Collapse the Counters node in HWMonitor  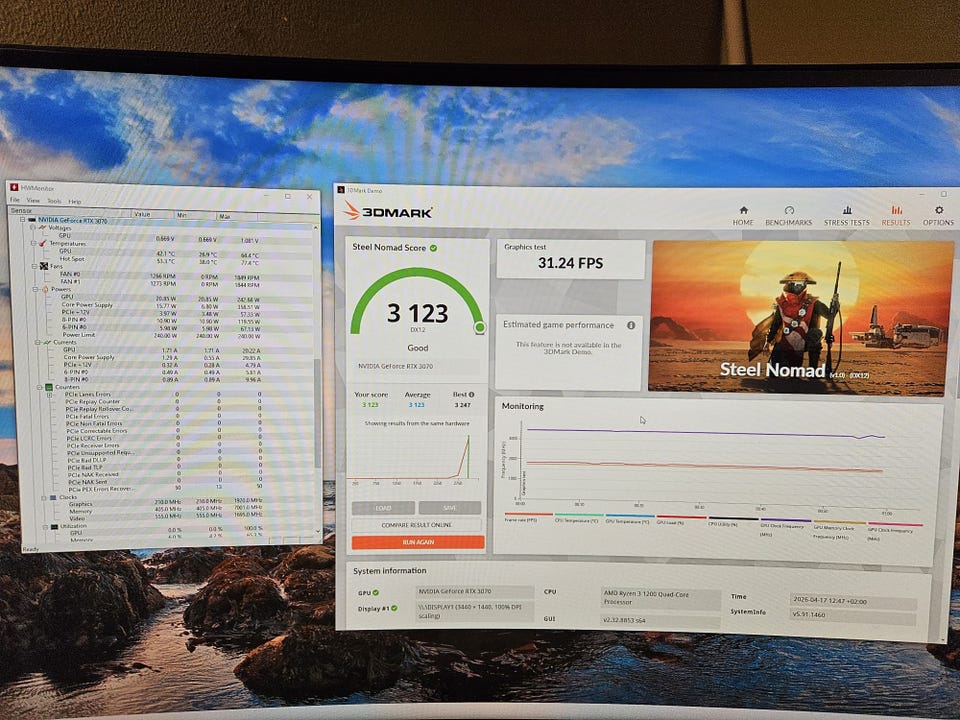tap(40, 387)
